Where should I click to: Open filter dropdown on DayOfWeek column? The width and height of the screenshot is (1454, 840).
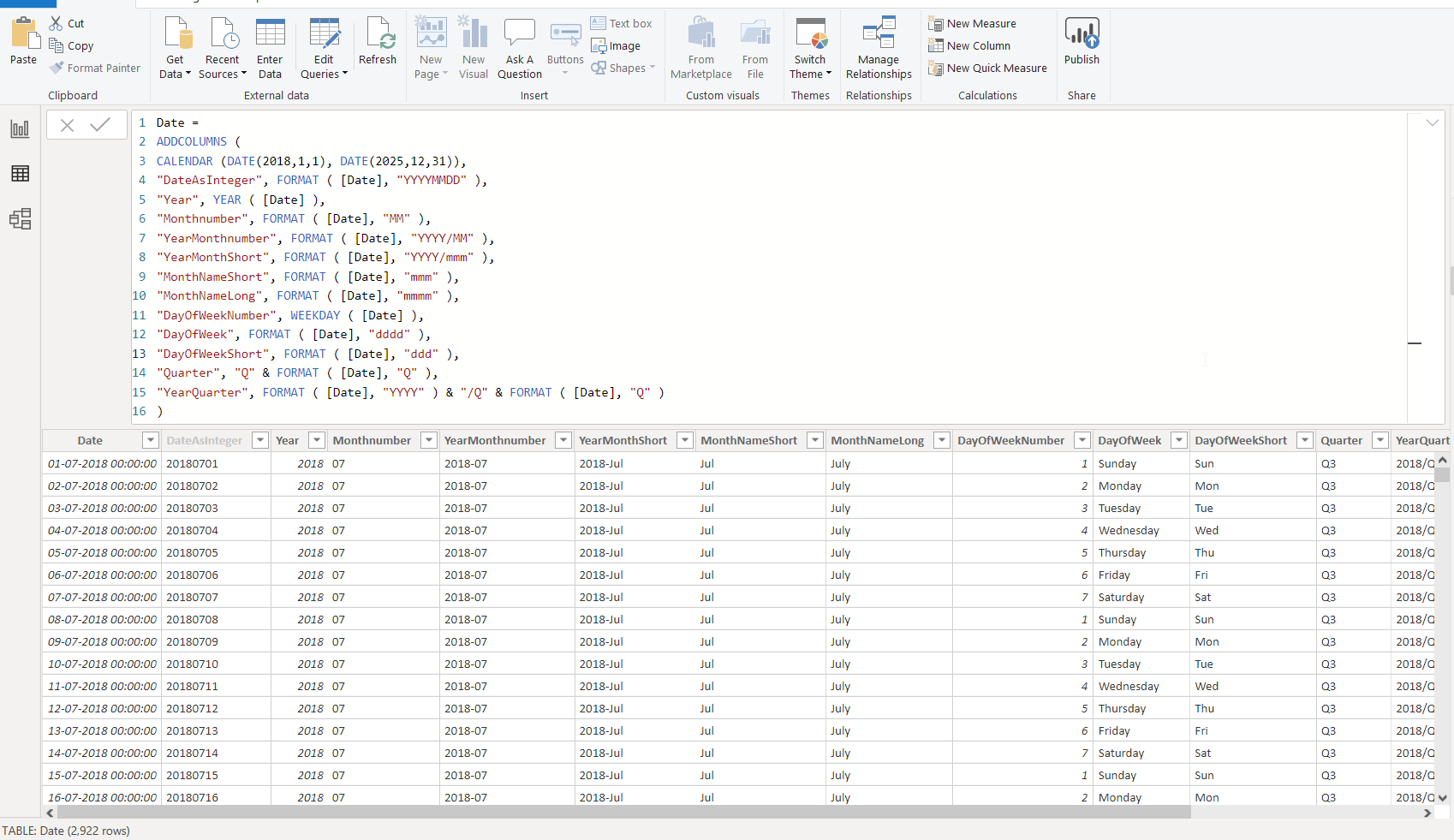click(1179, 440)
